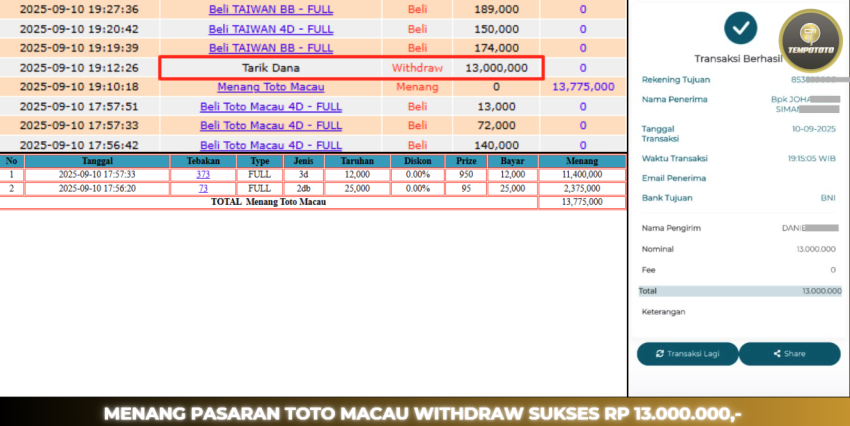The width and height of the screenshot is (850, 426).
Task: Click the share icon on Share button
Action: [777, 353]
